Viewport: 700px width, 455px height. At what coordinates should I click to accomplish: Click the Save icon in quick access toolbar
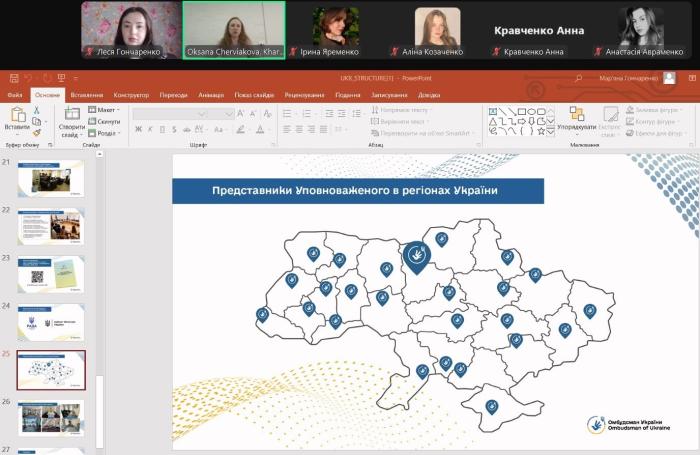pos(13,77)
